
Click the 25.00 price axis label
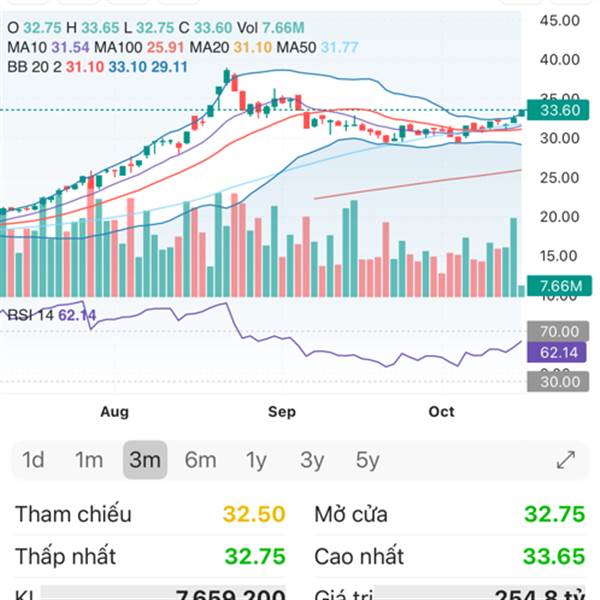(x=559, y=178)
